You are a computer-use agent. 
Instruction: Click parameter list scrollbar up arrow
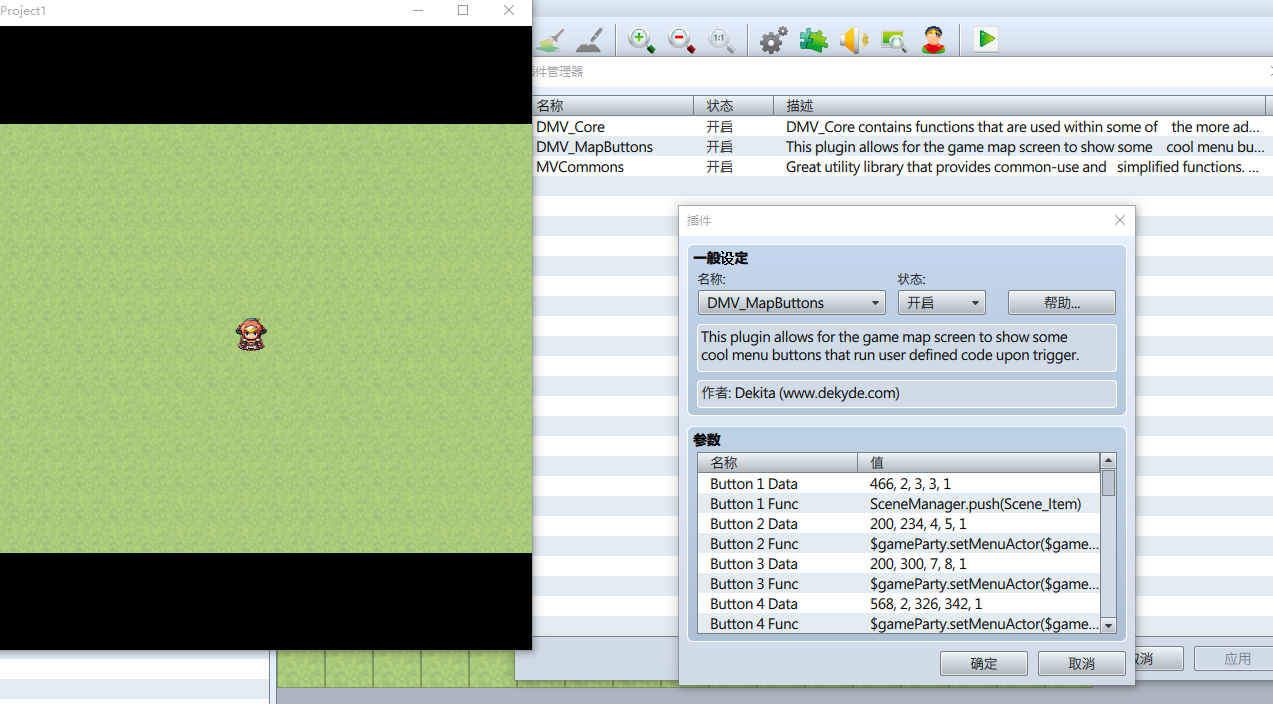[x=1108, y=461]
